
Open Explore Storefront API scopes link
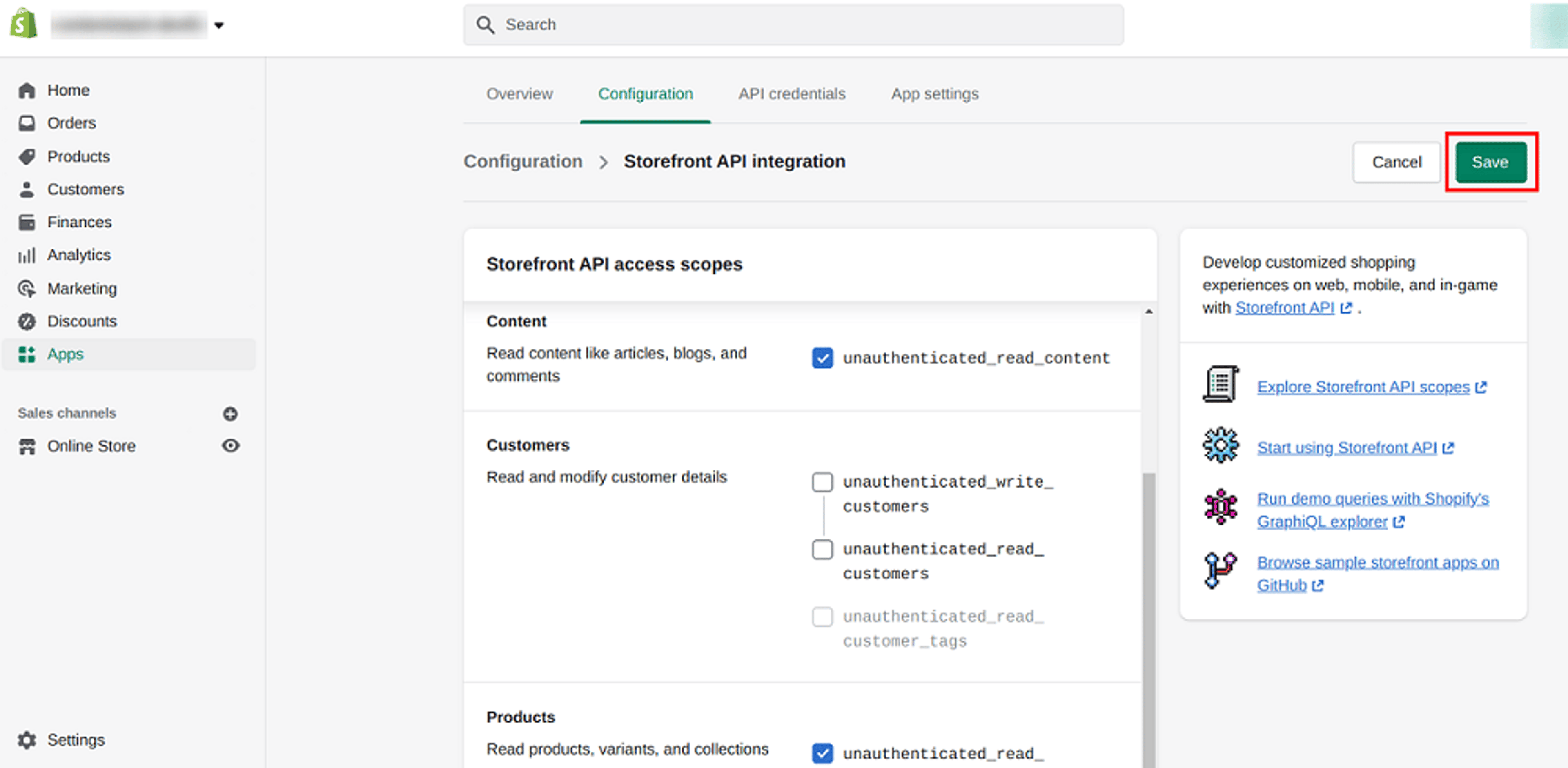pyautogui.click(x=1363, y=387)
